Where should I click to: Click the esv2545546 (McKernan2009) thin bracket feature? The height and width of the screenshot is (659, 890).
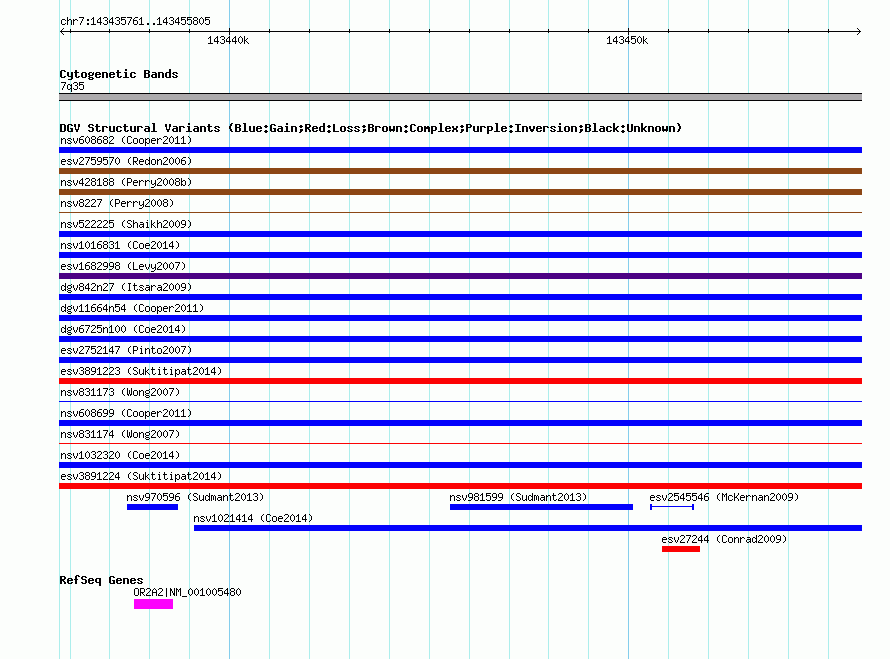click(671, 507)
